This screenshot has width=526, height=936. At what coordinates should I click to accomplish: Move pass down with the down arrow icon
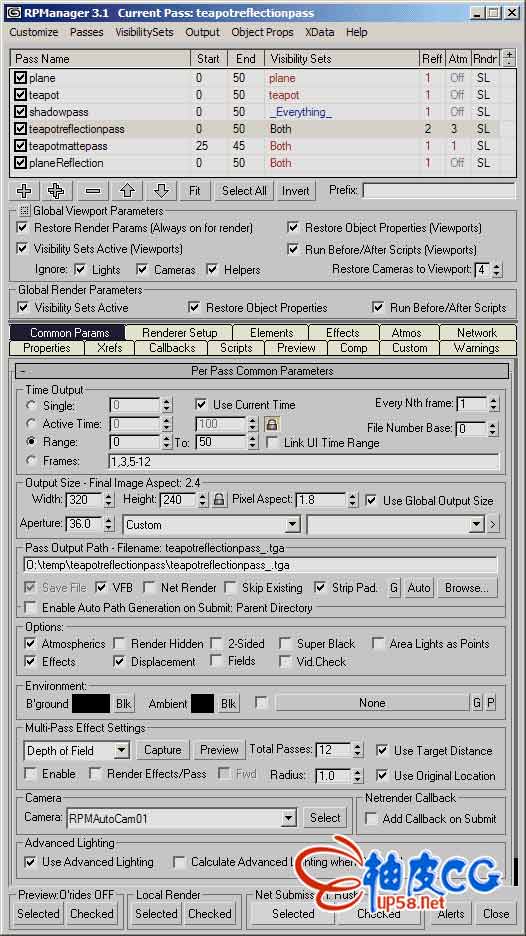point(161,191)
